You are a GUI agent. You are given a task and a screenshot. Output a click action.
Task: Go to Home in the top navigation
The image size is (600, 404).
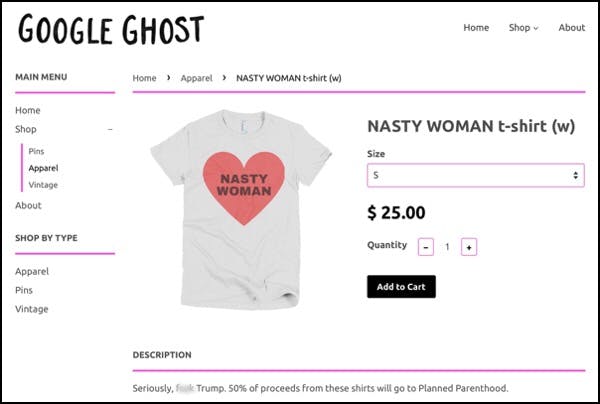[476, 28]
